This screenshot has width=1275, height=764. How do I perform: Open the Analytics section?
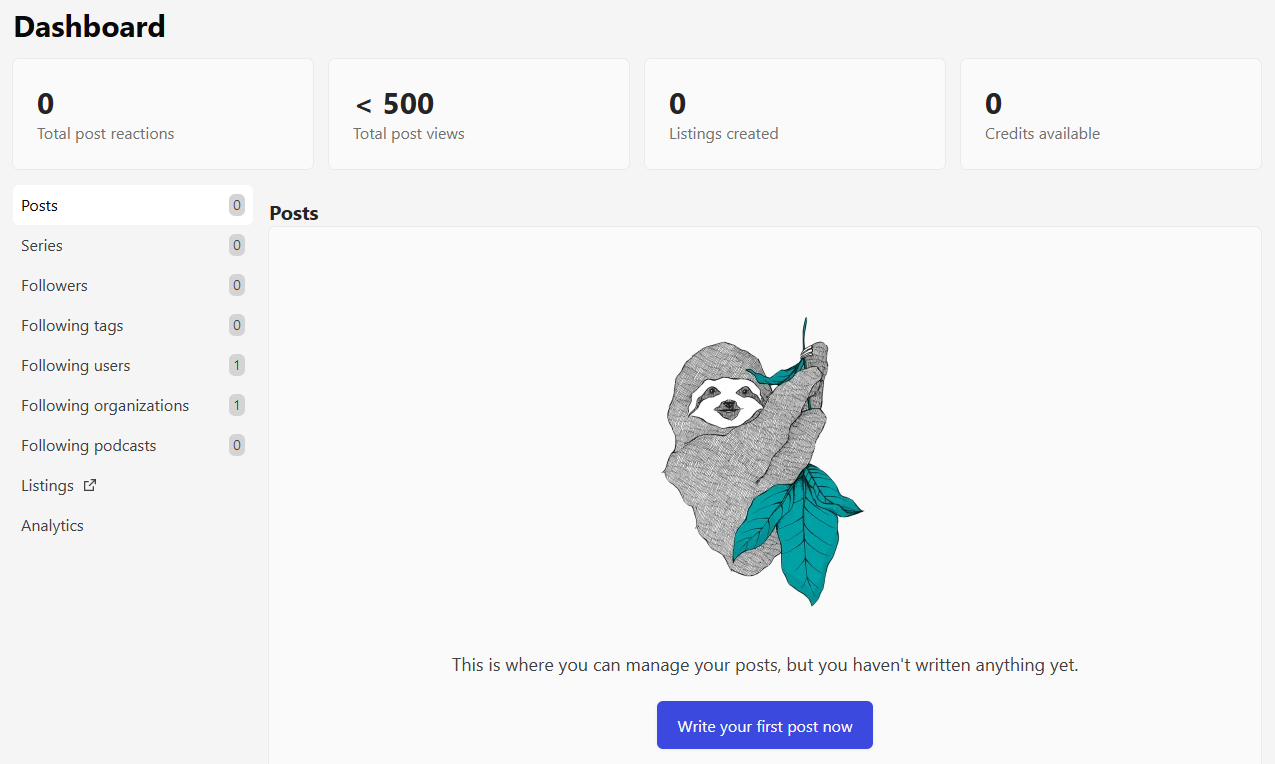(x=52, y=525)
